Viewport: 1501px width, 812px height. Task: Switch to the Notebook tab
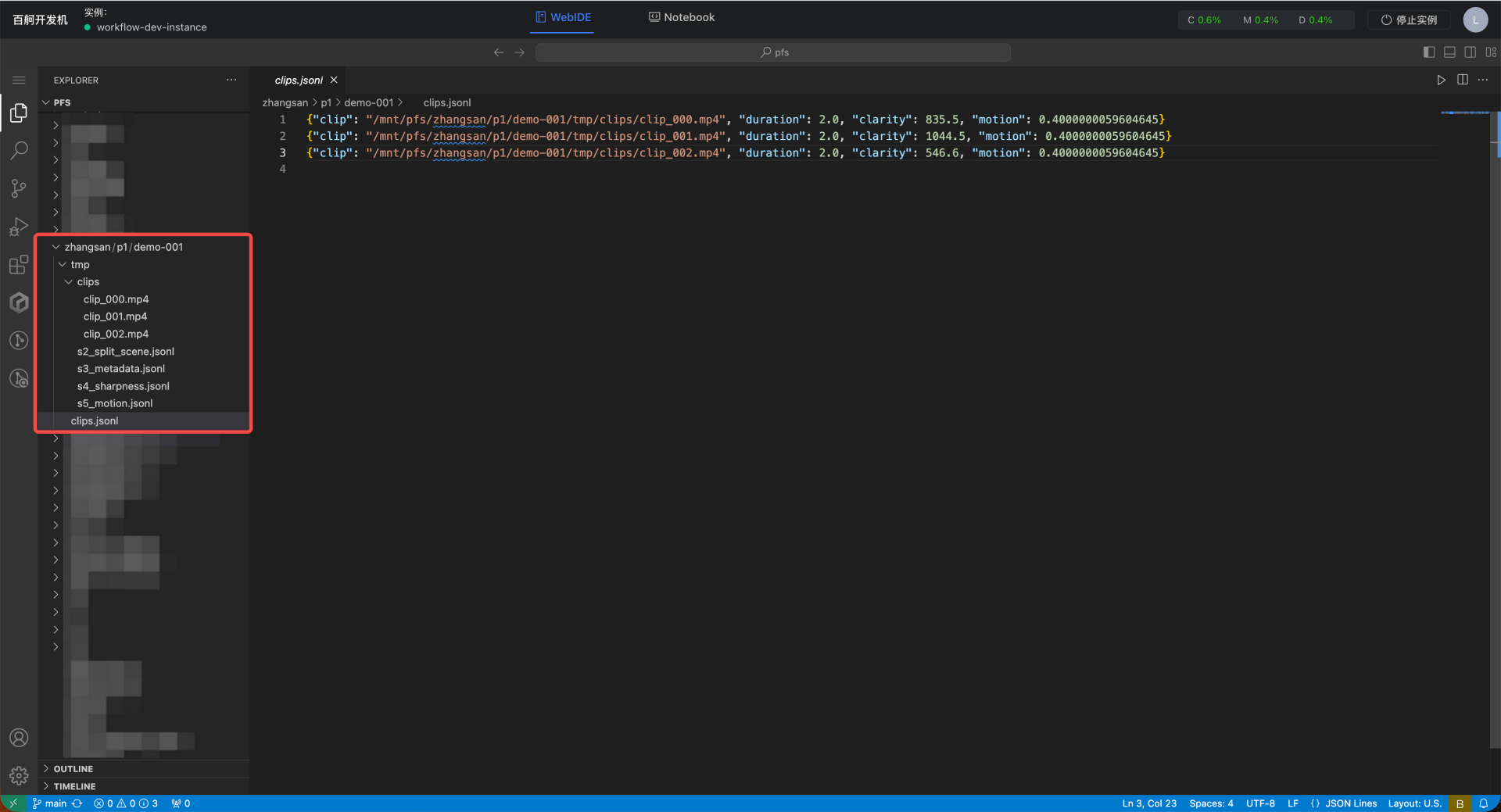(682, 17)
